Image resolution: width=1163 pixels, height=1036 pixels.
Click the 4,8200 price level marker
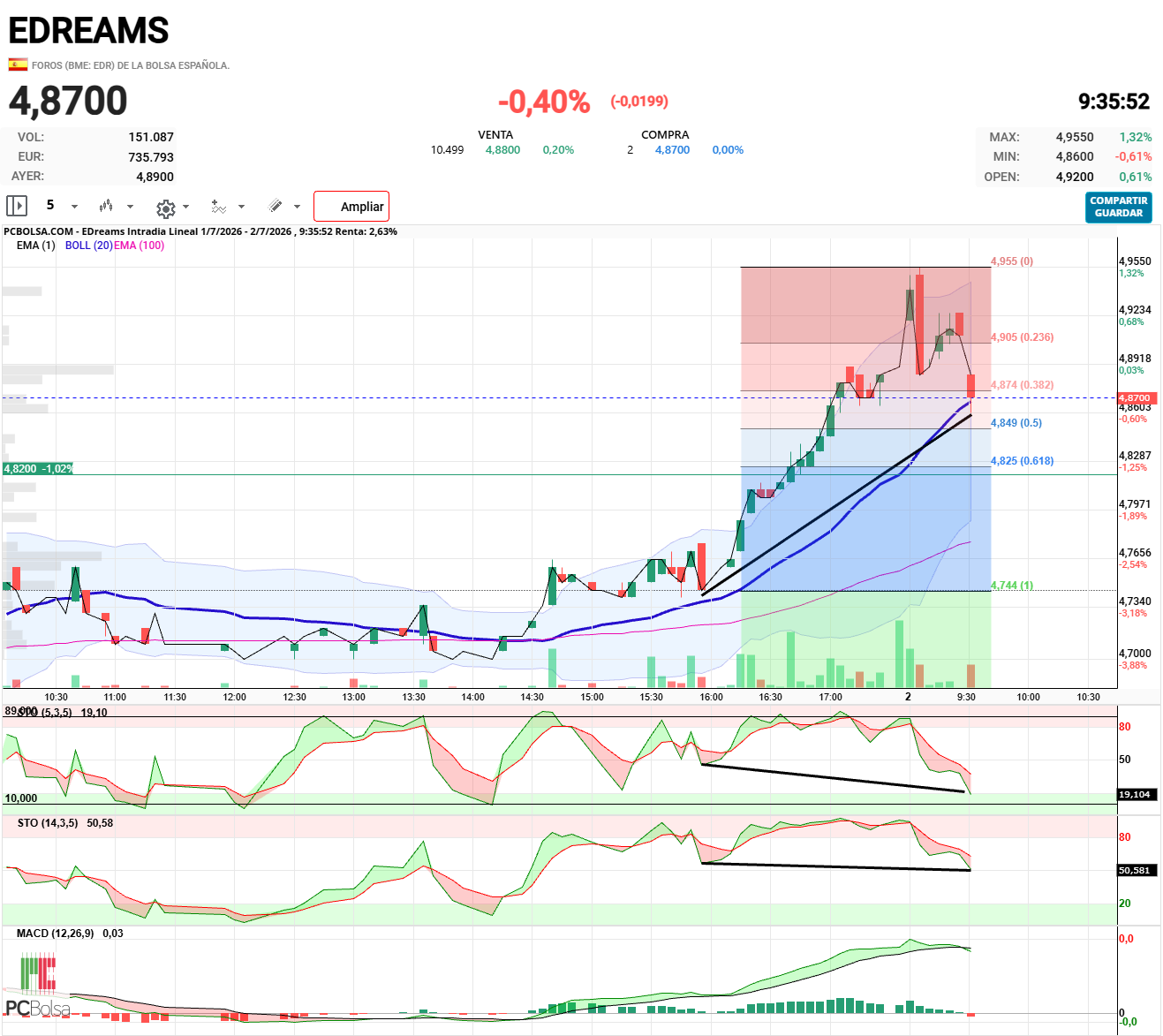[38, 469]
